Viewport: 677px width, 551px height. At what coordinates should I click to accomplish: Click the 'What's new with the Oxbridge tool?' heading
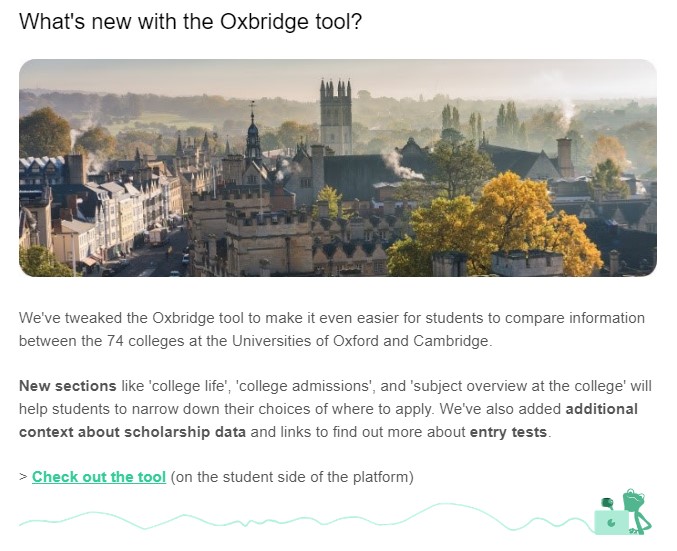tap(190, 21)
